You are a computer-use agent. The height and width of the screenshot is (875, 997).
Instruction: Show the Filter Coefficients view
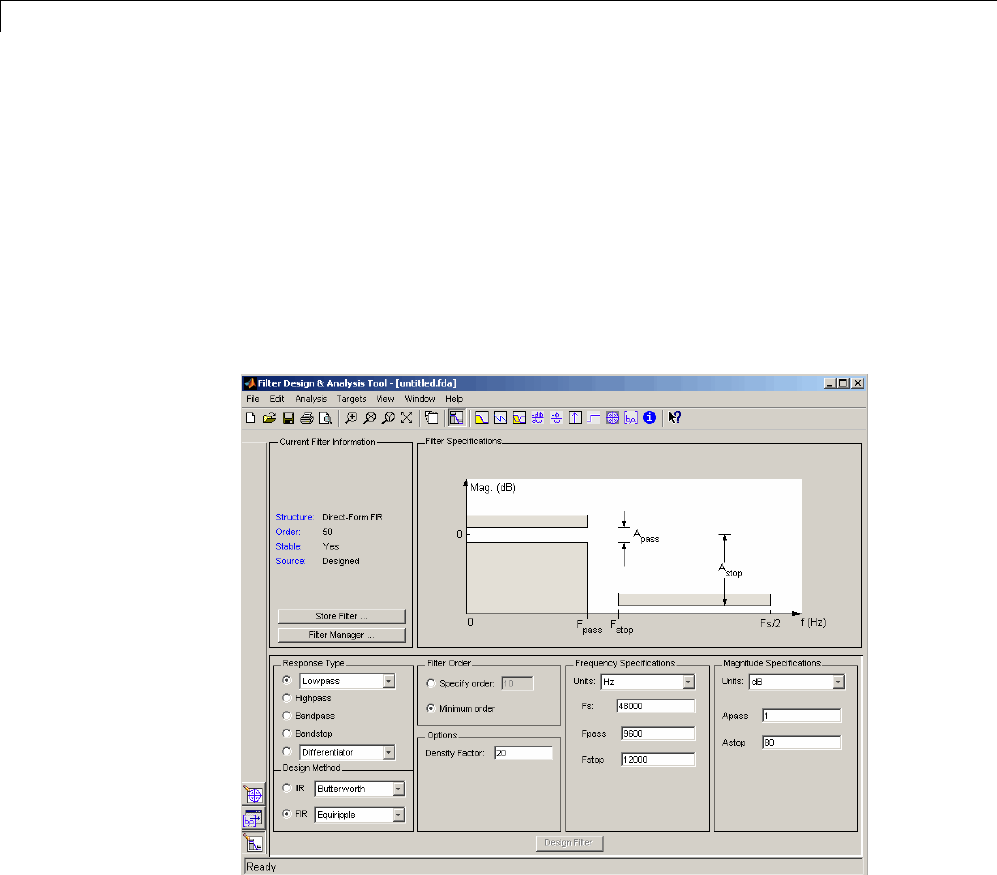(x=631, y=418)
